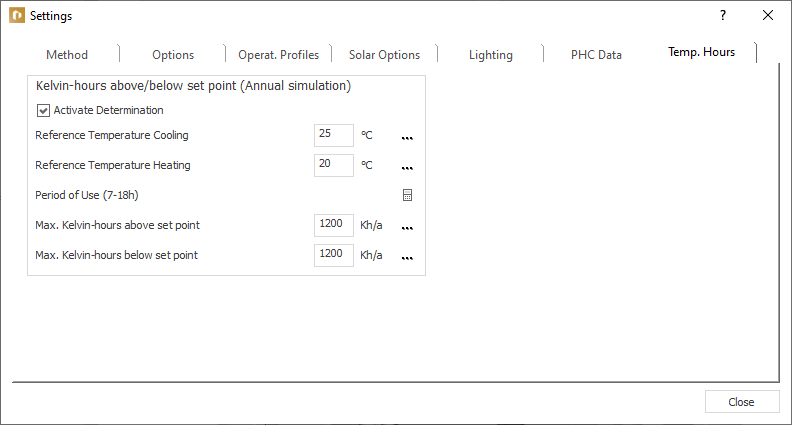Open ellipsis options for Reference Temperature Cooling

tap(407, 138)
